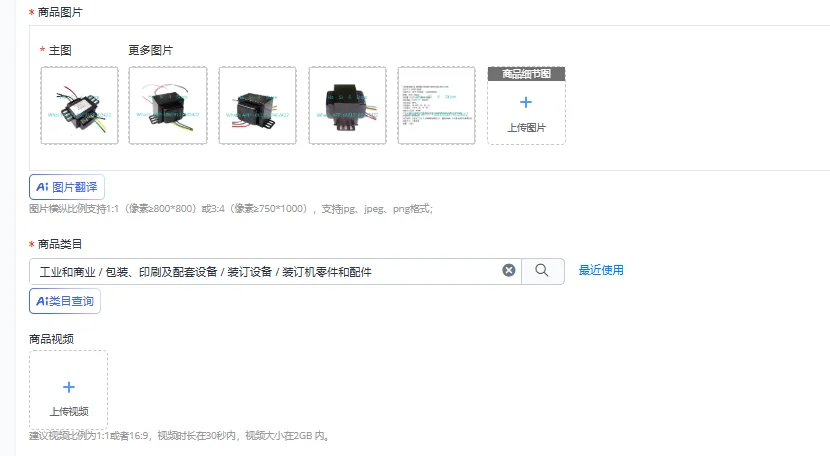
Task: Clear the product category field
Action: (509, 271)
